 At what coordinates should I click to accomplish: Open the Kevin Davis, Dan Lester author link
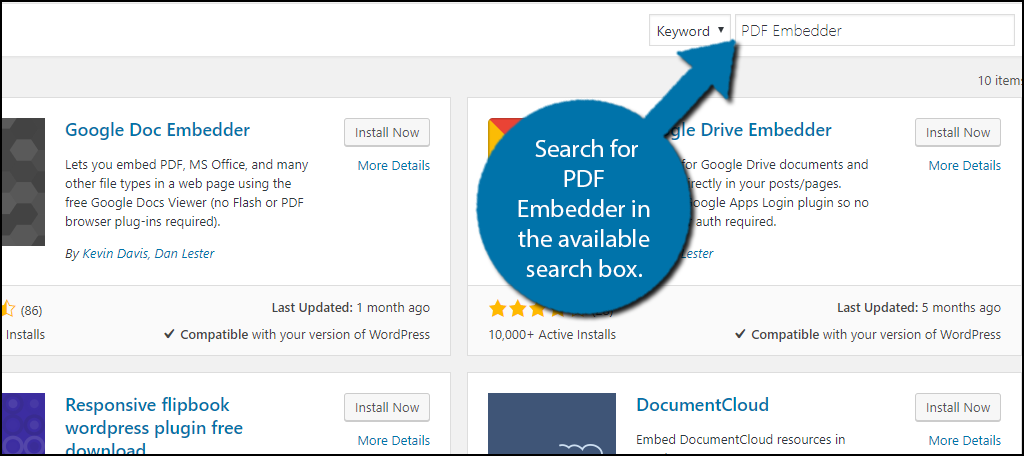click(x=148, y=253)
